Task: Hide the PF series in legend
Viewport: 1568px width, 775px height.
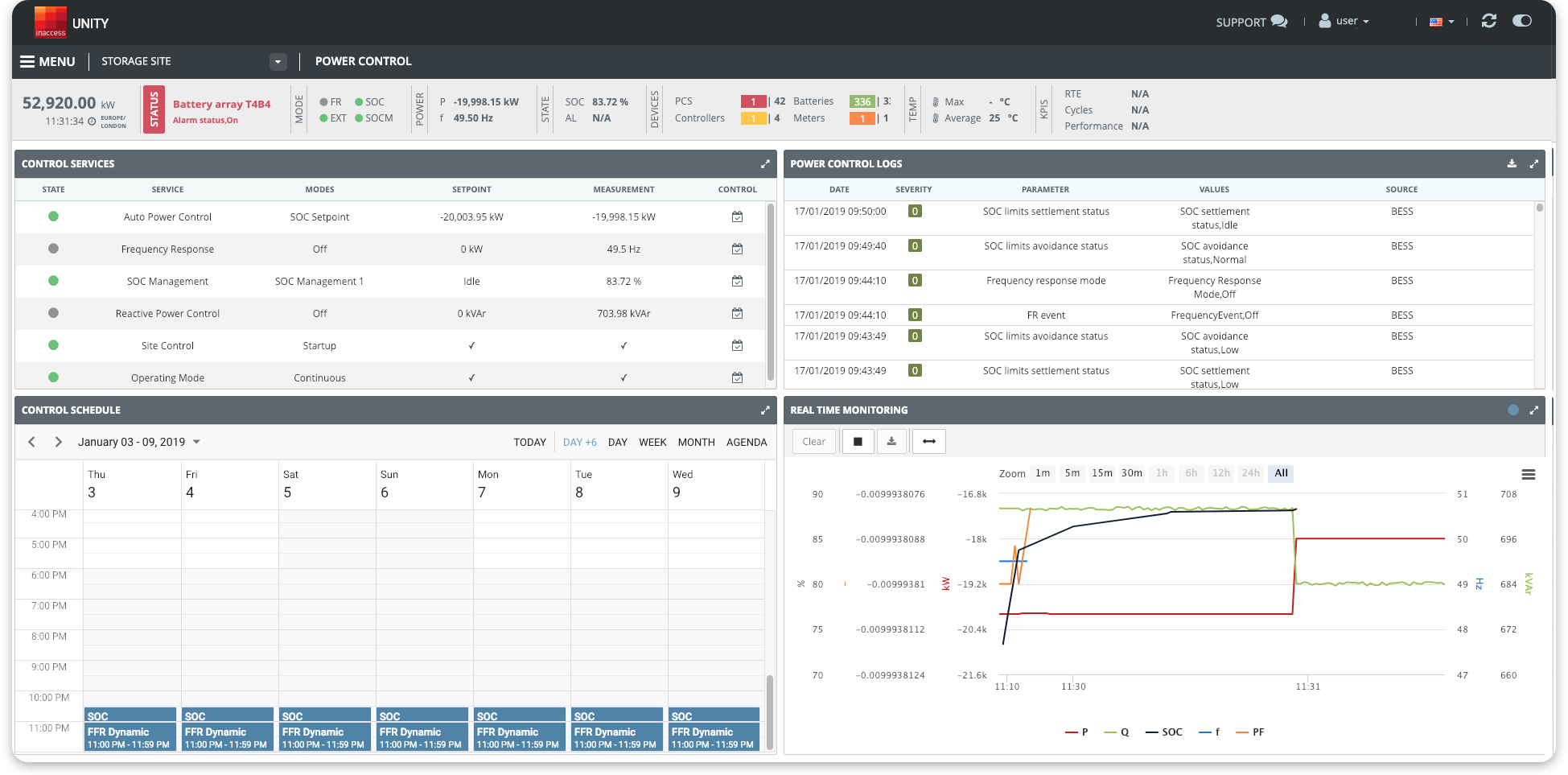Action: tap(1250, 732)
